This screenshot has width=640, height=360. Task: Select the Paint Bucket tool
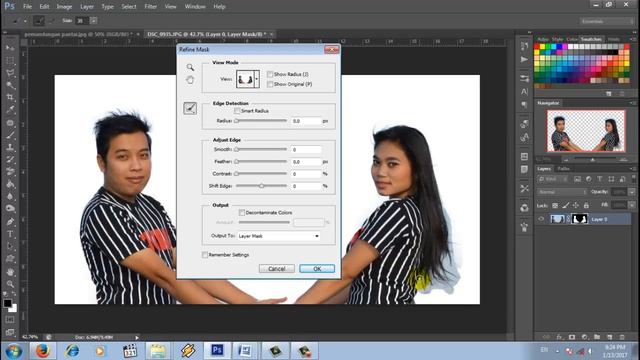pos(10,184)
